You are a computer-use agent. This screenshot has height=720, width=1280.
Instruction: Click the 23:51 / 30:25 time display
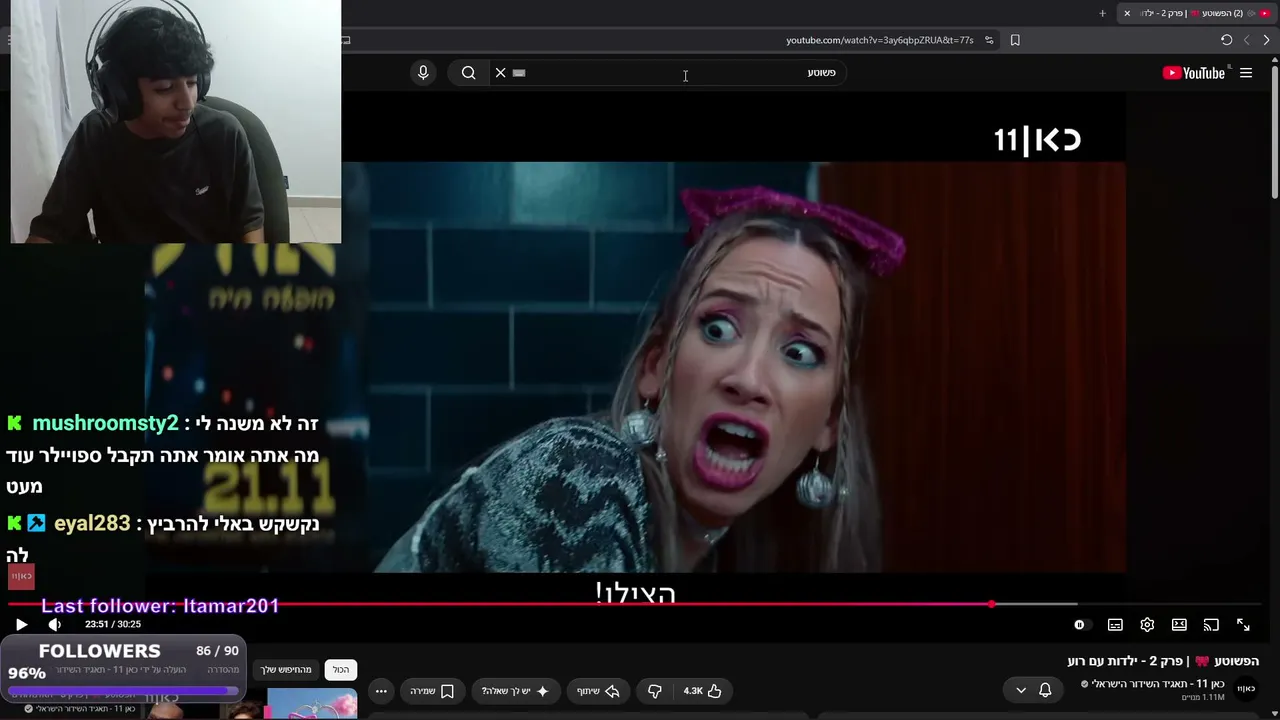pyautogui.click(x=113, y=624)
